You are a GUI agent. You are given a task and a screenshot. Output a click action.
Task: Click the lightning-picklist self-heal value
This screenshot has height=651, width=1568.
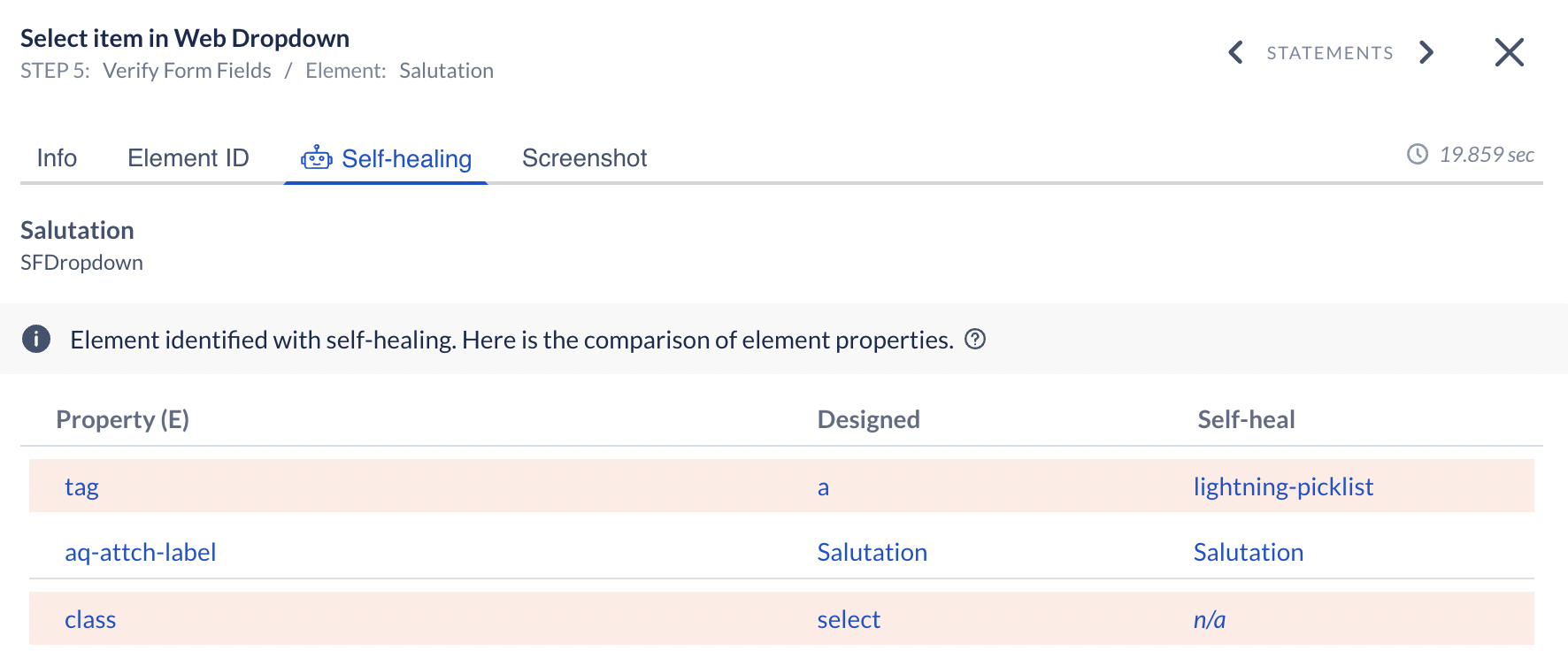coord(1282,487)
